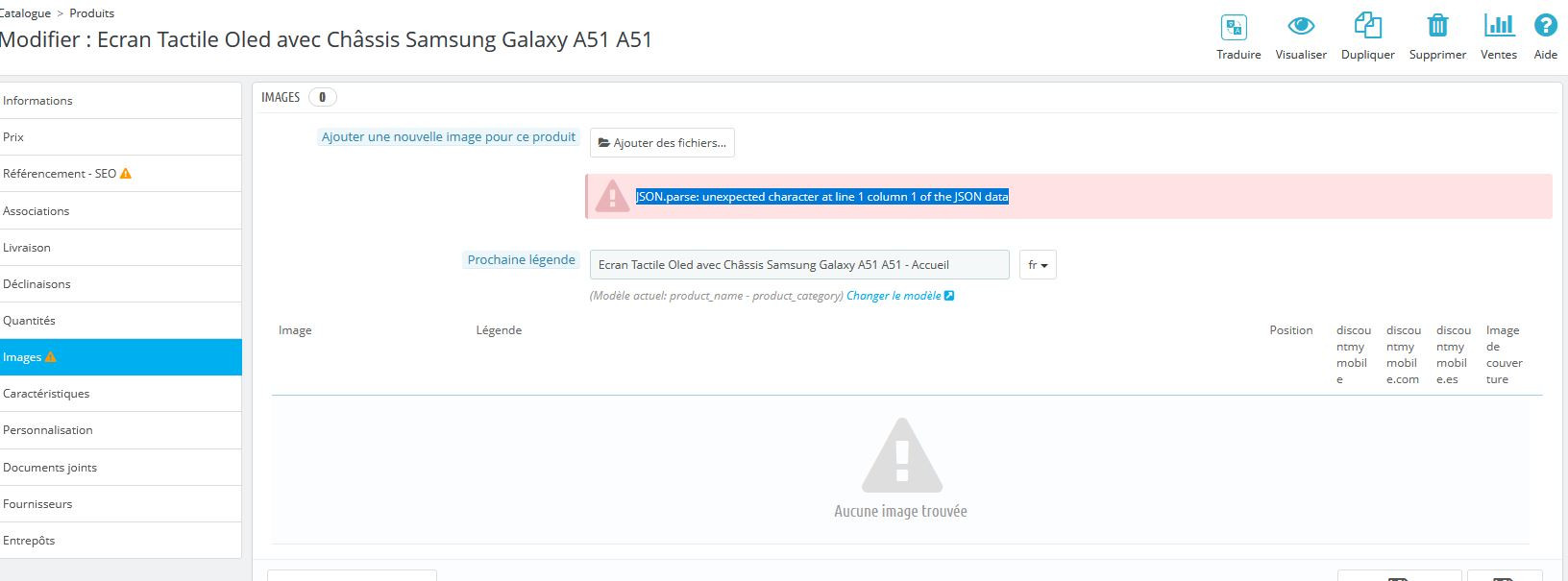This screenshot has height=581, width=1568.
Task: Open the fr language dropdown
Action: pyautogui.click(x=1038, y=265)
